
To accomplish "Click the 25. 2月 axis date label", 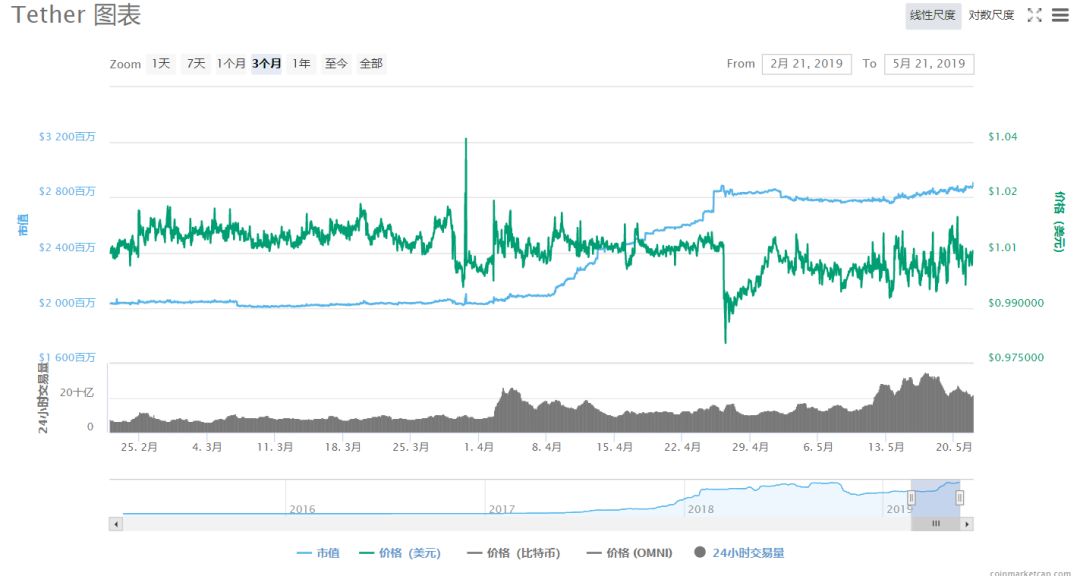I will [x=139, y=447].
